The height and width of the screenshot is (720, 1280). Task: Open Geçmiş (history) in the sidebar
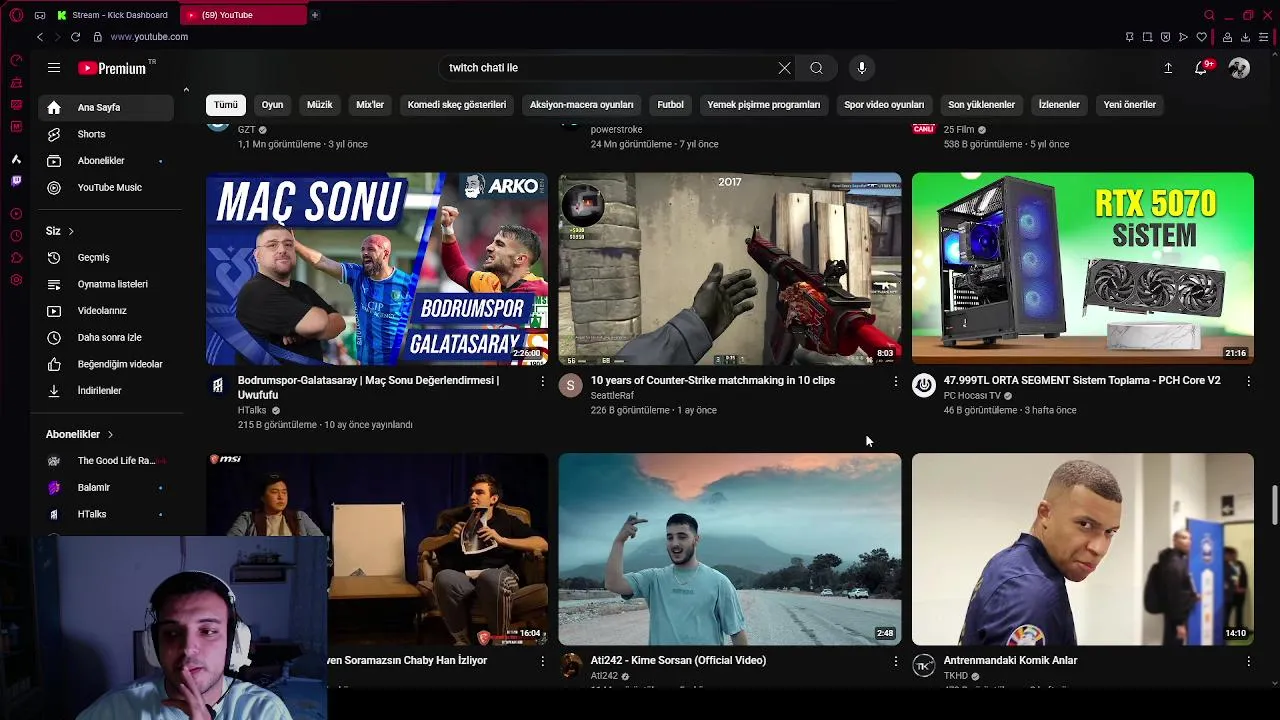click(105, 258)
